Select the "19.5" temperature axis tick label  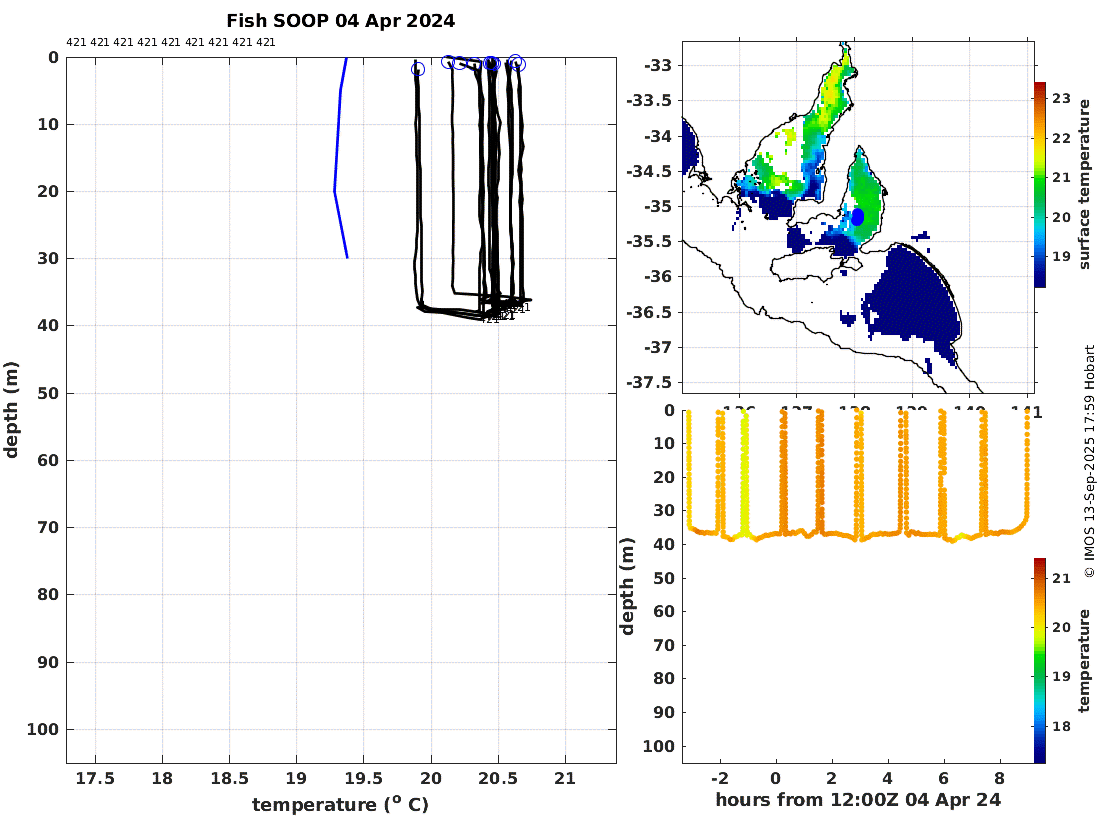[363, 778]
